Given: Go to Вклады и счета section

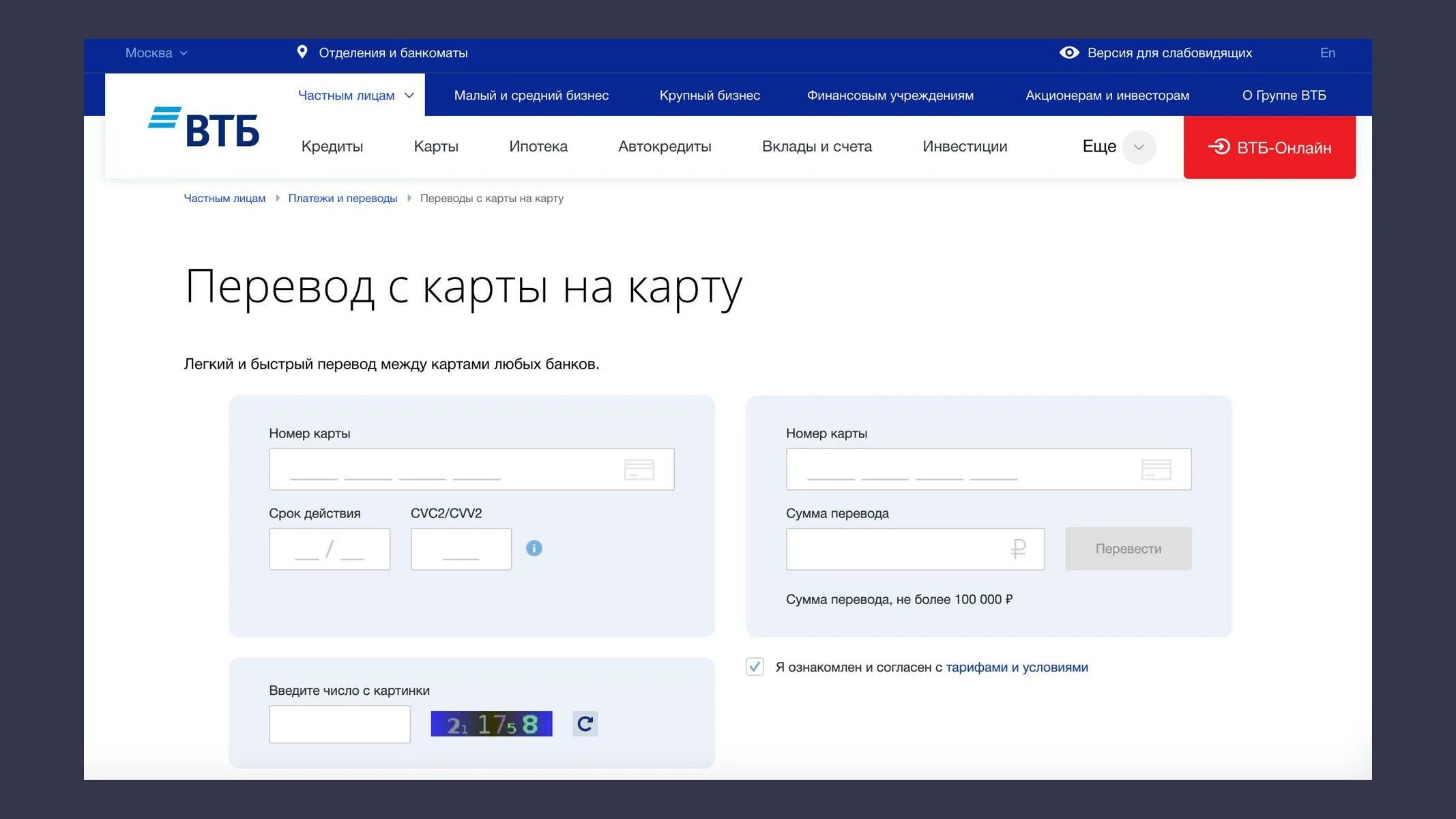Looking at the screenshot, I should [816, 146].
